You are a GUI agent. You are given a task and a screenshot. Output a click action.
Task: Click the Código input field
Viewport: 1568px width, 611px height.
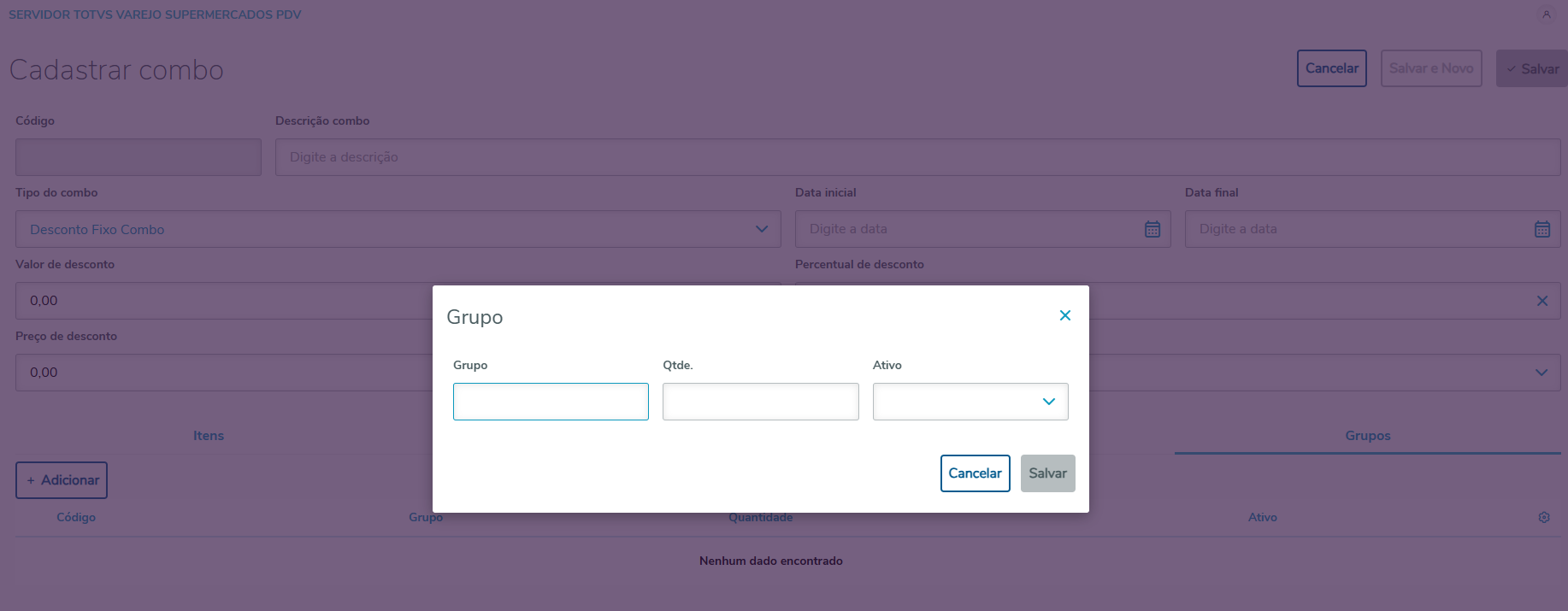(139, 157)
